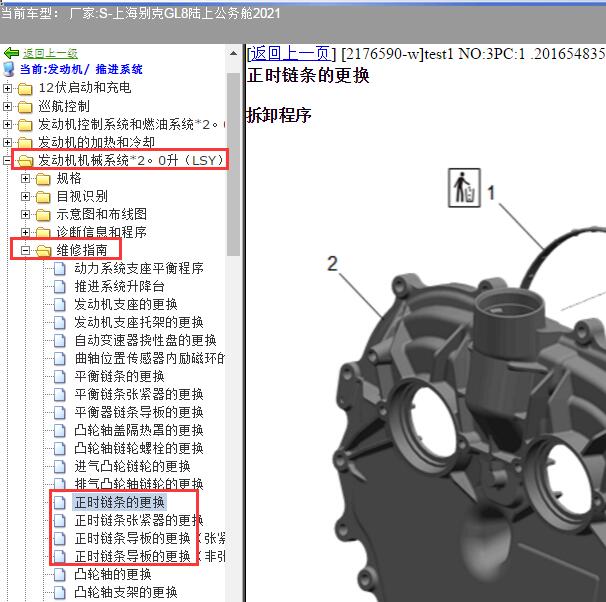Expand the 发动机控制系统和燃油系统 folder

(7, 124)
